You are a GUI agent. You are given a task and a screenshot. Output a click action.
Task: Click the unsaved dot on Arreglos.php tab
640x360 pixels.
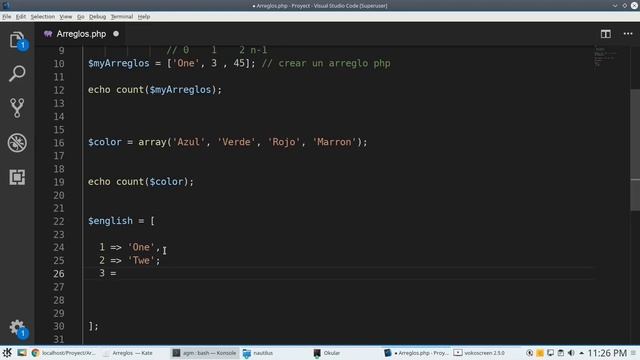coord(116,34)
